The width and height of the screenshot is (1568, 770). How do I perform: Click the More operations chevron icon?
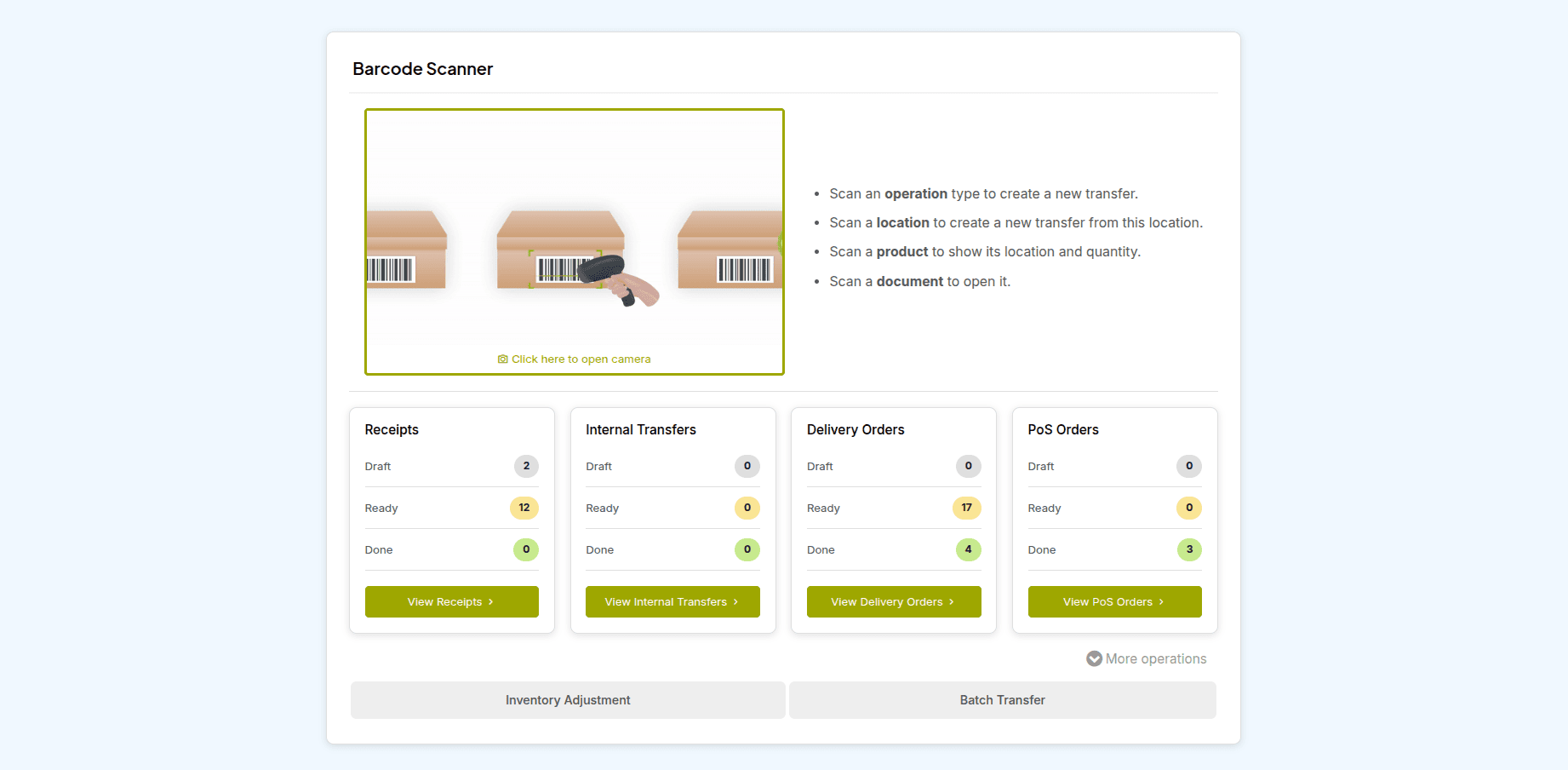[x=1094, y=659]
